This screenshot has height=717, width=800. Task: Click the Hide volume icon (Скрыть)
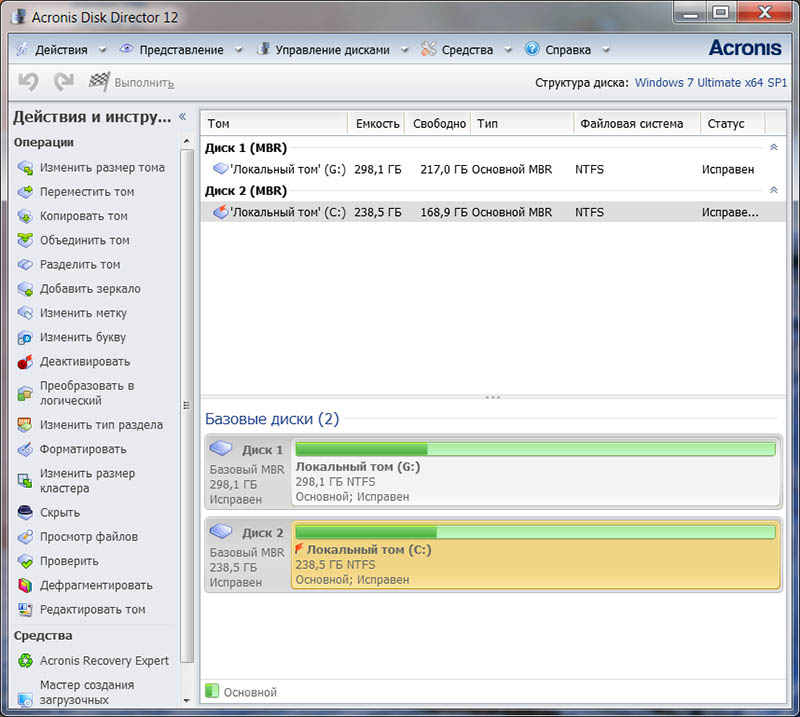point(25,512)
